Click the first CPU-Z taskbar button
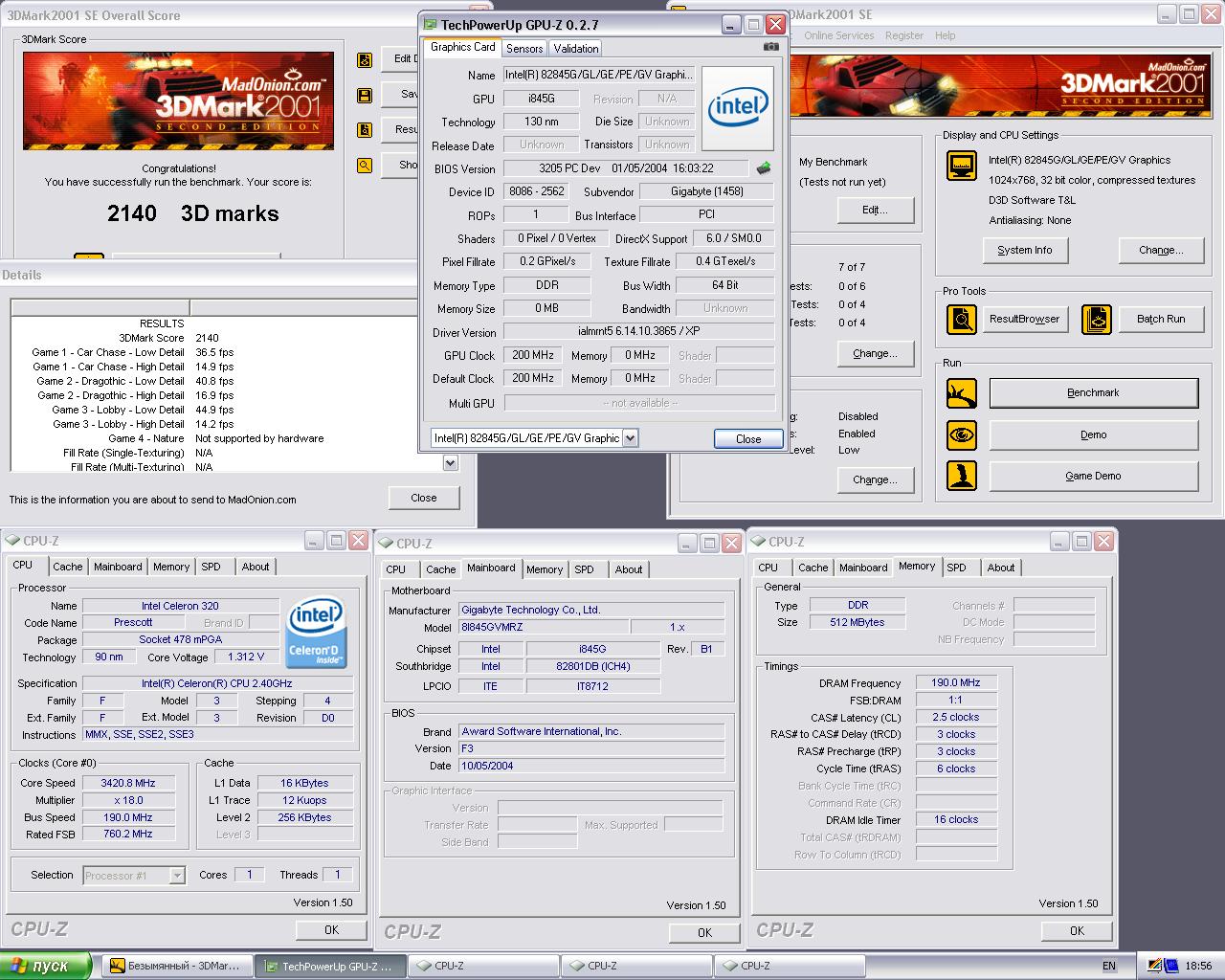Viewport: 1225px width, 980px height. click(x=485, y=966)
